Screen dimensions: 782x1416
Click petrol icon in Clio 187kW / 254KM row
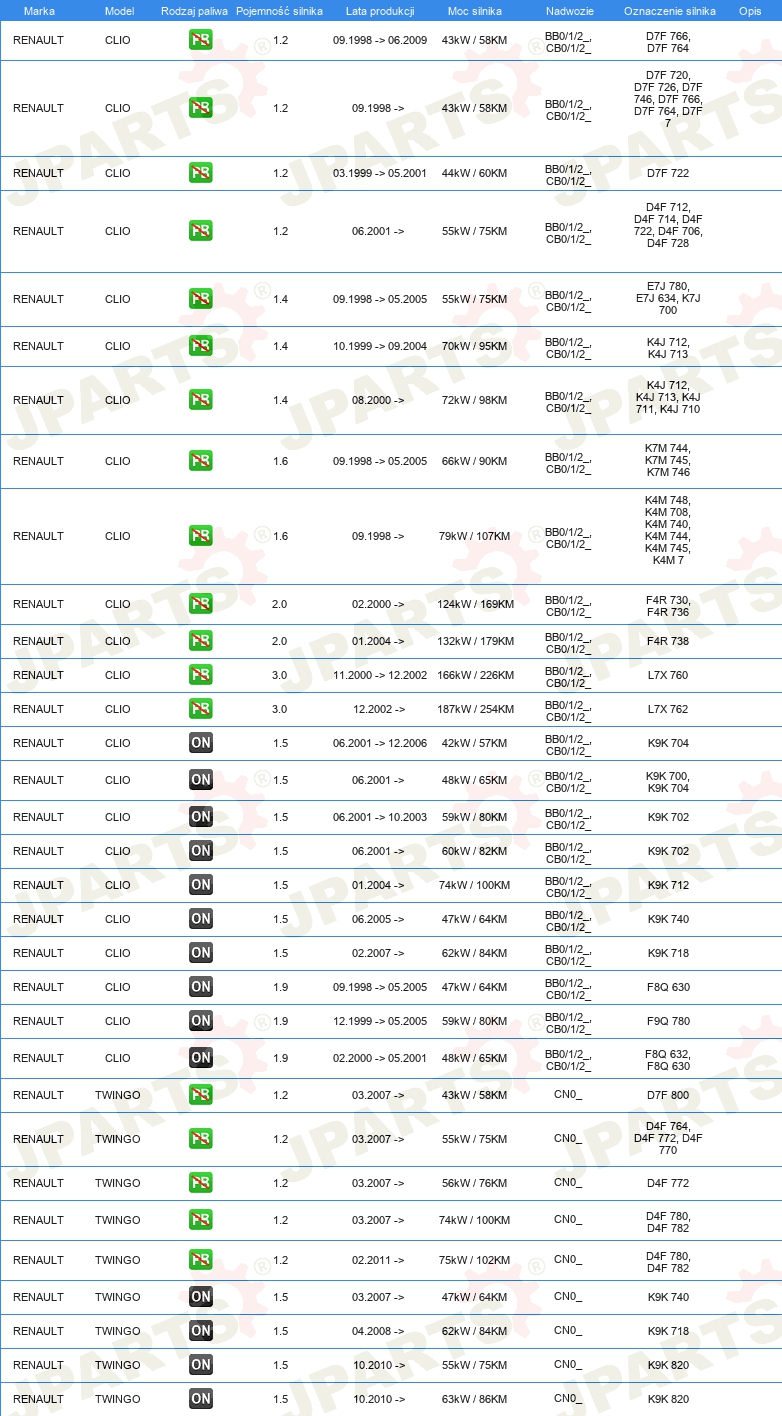[x=201, y=709]
